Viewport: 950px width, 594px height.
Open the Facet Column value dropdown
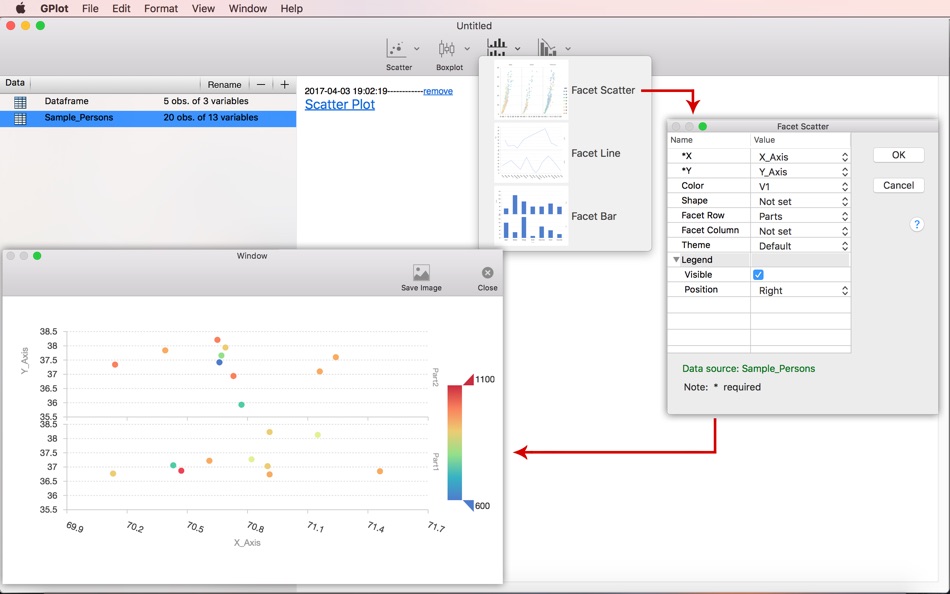point(801,231)
